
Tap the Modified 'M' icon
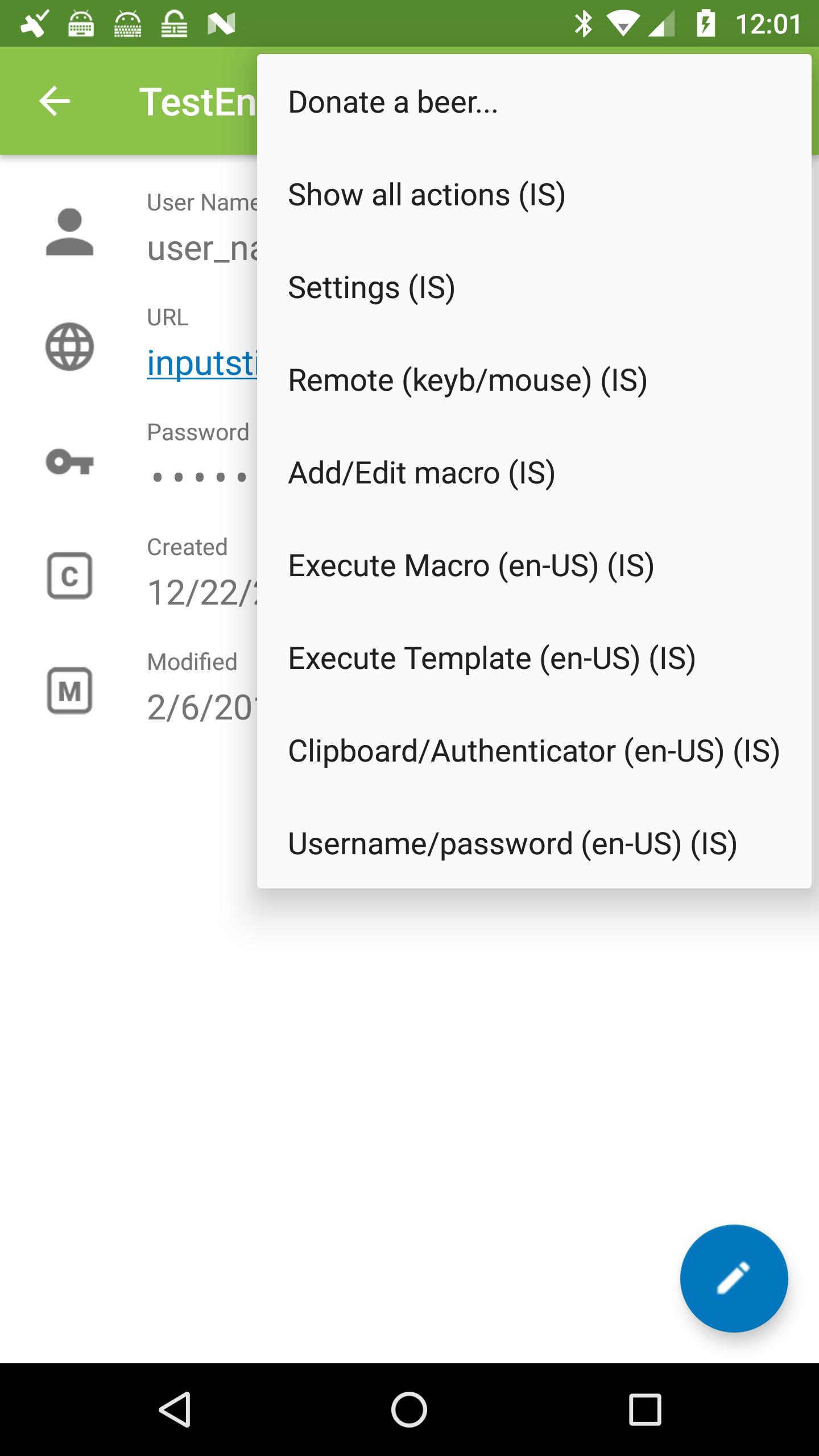pyautogui.click(x=69, y=690)
